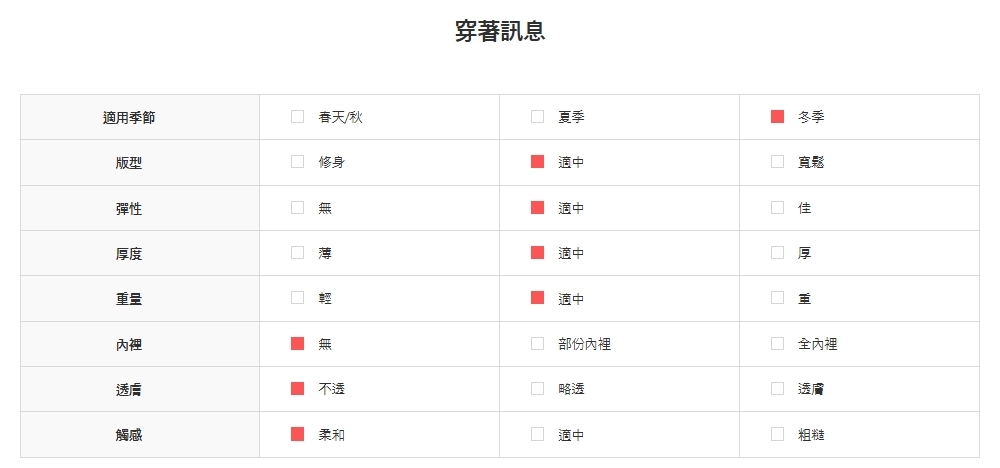Select the 修身 fit checkbox
Image resolution: width=1000 pixels, height=468 pixels.
coord(297,162)
